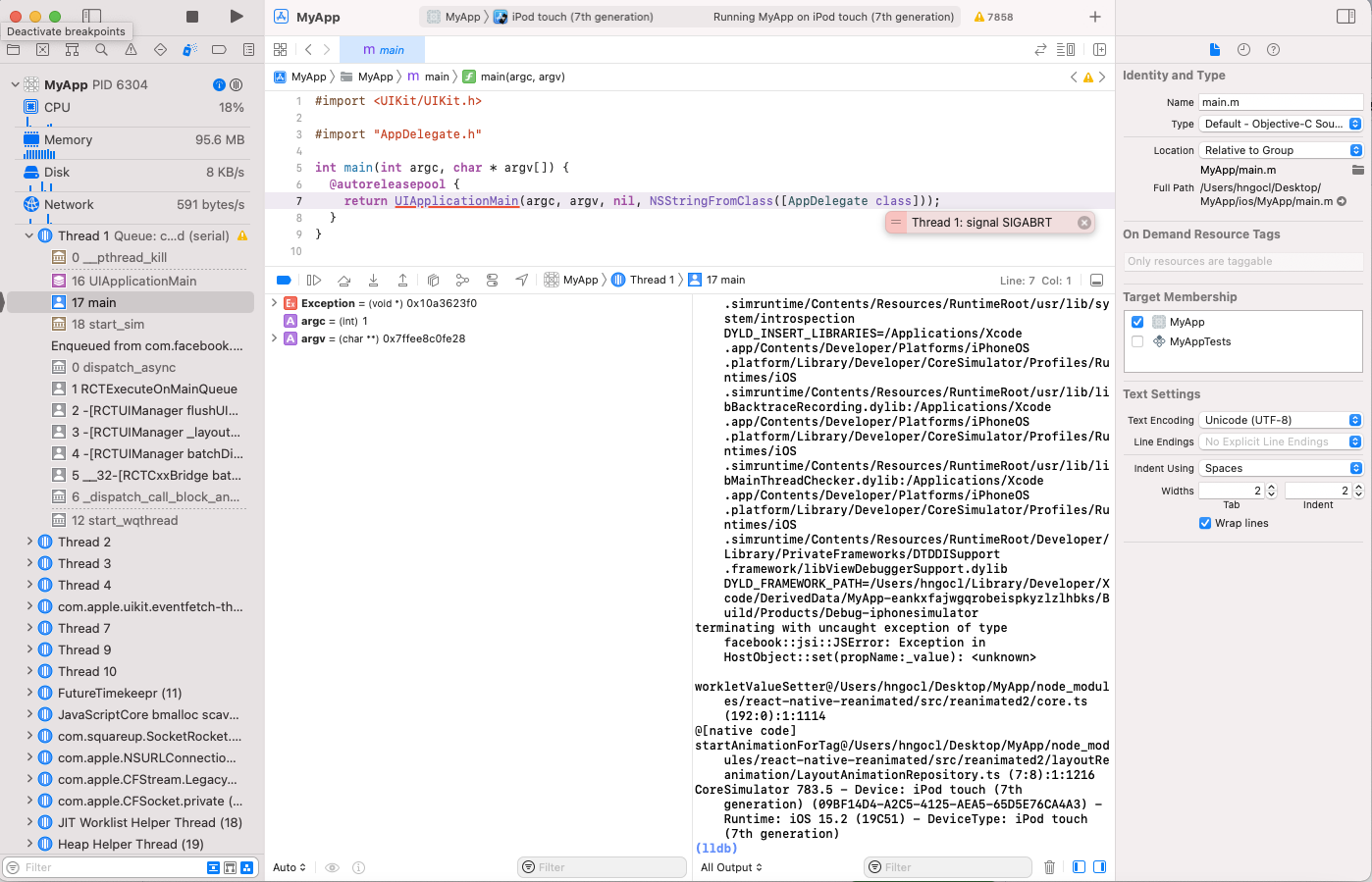Screen dimensions: 1372x882
Task: Expand the Thread 2 entry
Action: pos(29,542)
